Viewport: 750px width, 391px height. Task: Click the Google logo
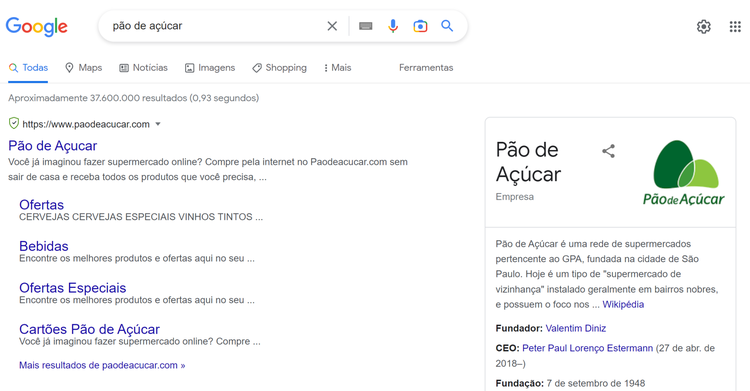pos(37,26)
